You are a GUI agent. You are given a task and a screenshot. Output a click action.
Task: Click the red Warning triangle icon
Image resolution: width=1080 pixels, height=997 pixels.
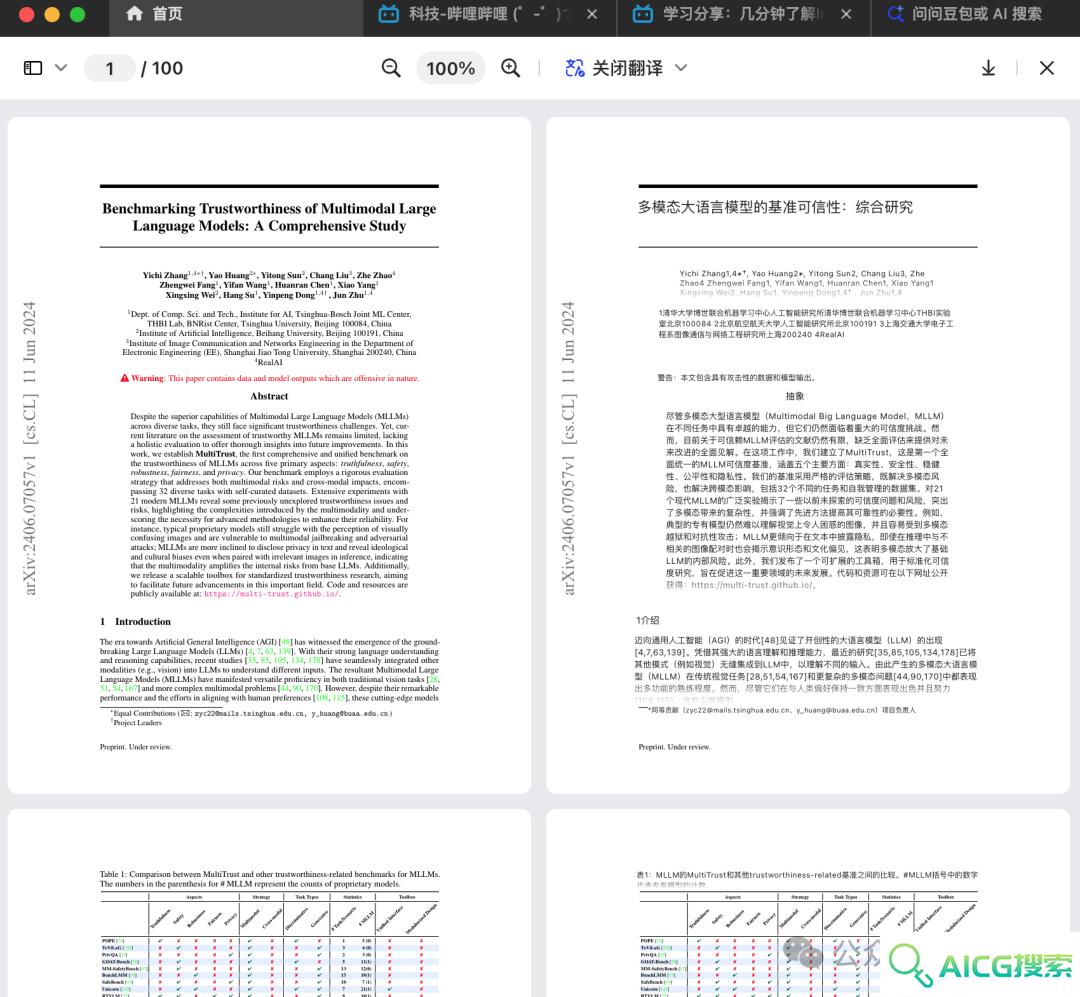(x=125, y=378)
